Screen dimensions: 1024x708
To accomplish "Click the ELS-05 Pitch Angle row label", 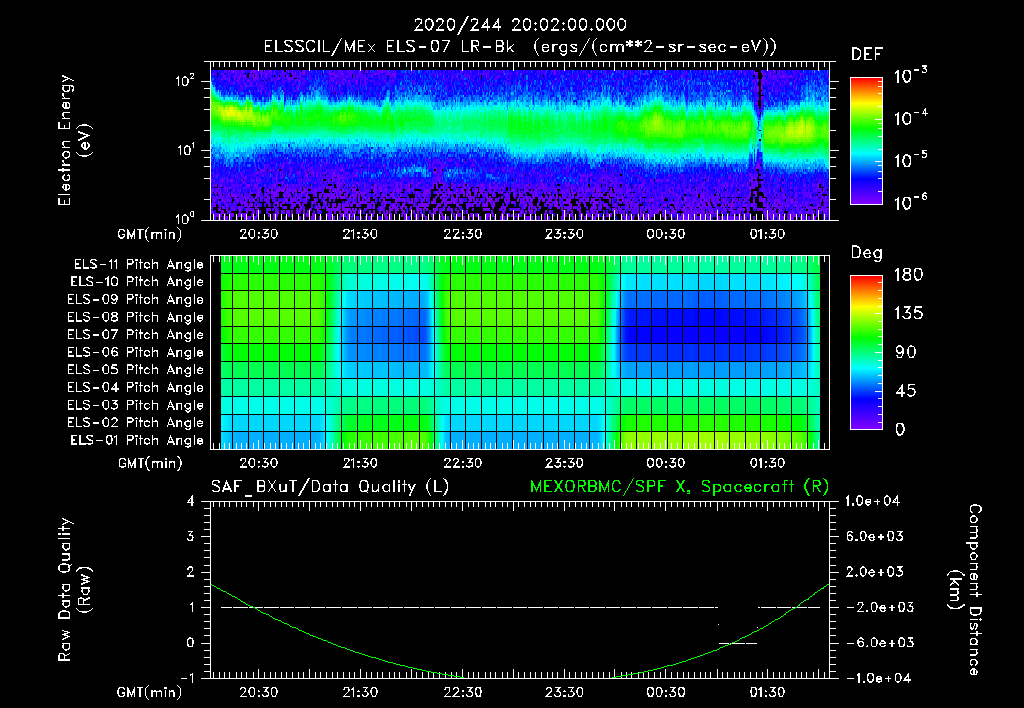I will [x=135, y=370].
